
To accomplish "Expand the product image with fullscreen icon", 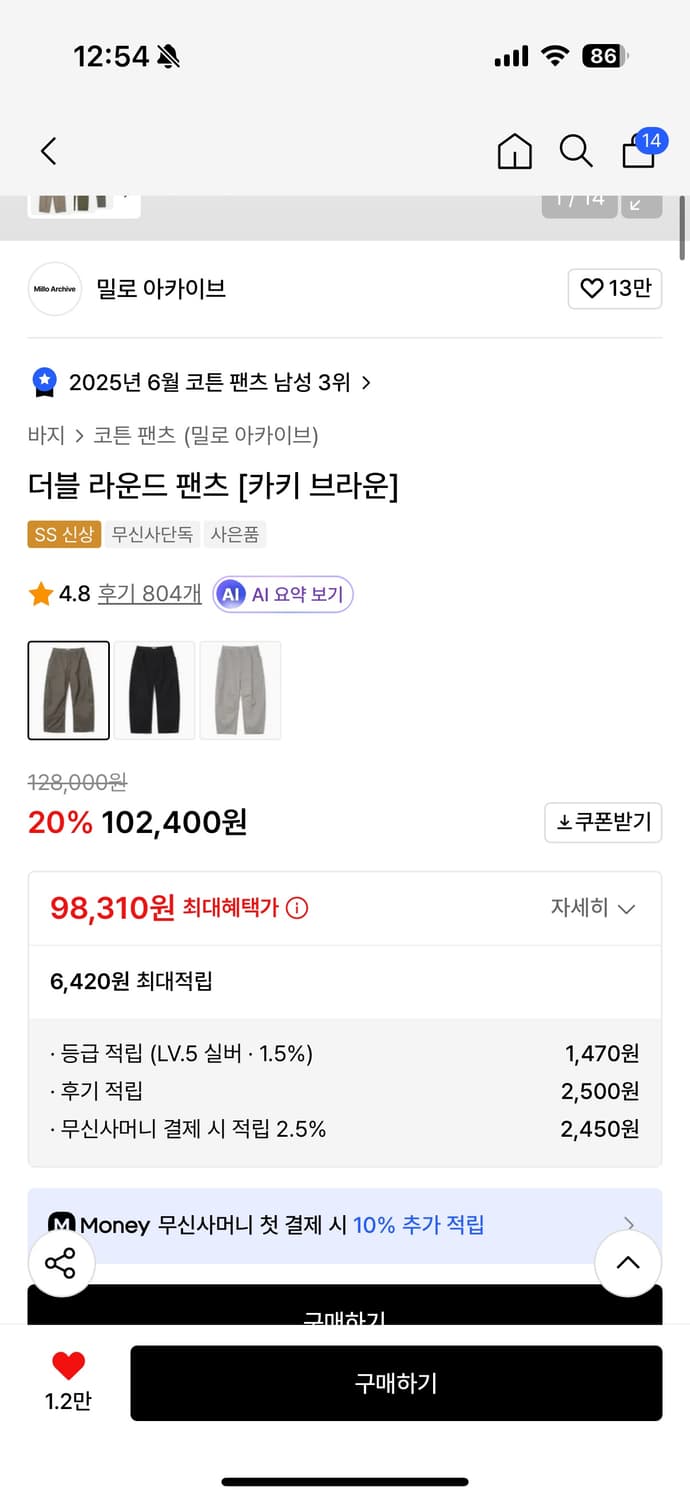I will pyautogui.click(x=641, y=203).
